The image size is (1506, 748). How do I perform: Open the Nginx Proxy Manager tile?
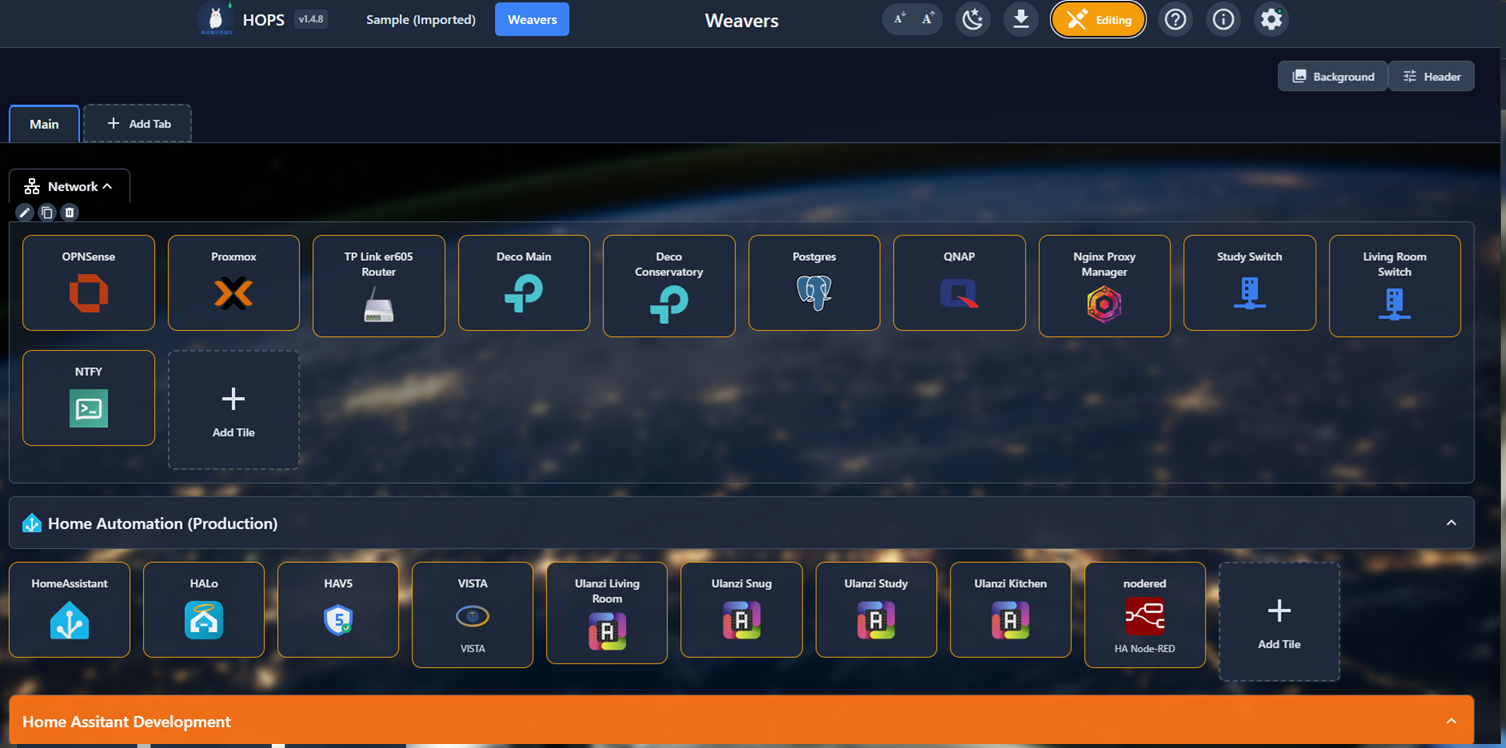pos(1104,286)
